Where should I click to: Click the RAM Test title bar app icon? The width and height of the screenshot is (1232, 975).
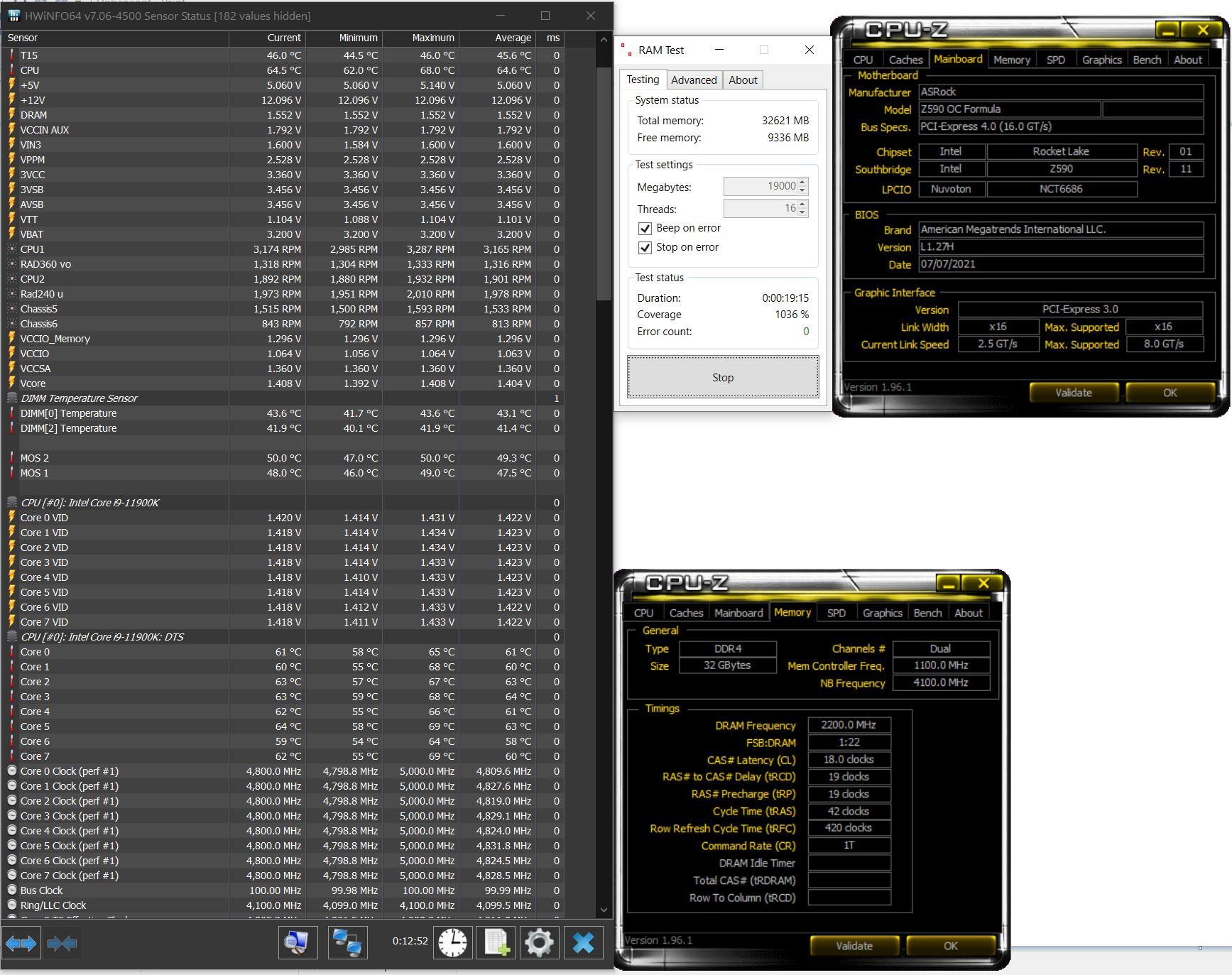(x=626, y=50)
